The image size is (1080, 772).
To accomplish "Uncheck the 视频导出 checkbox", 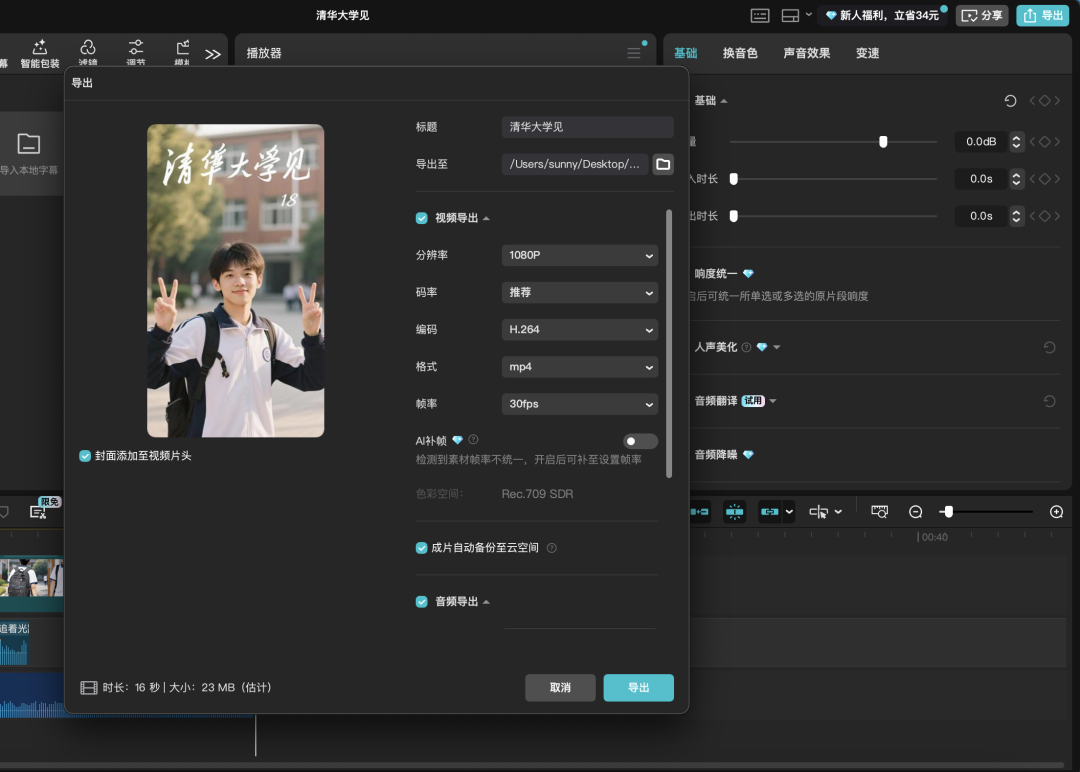I will 422,218.
